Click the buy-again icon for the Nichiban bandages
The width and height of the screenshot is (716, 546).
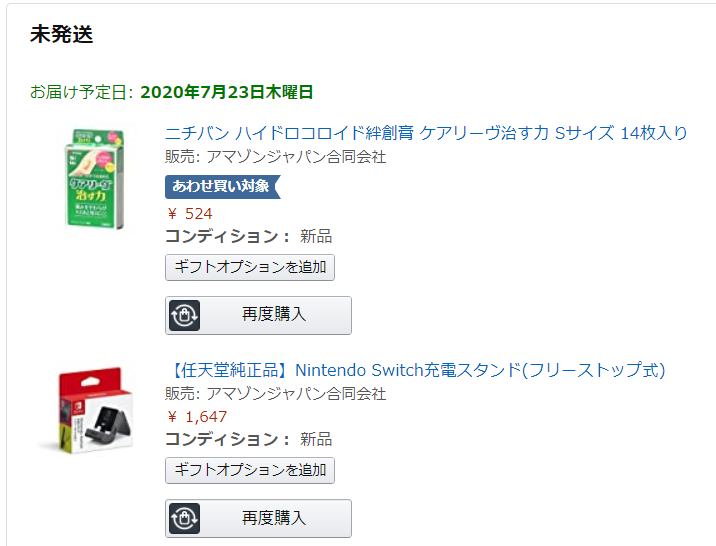tap(185, 315)
